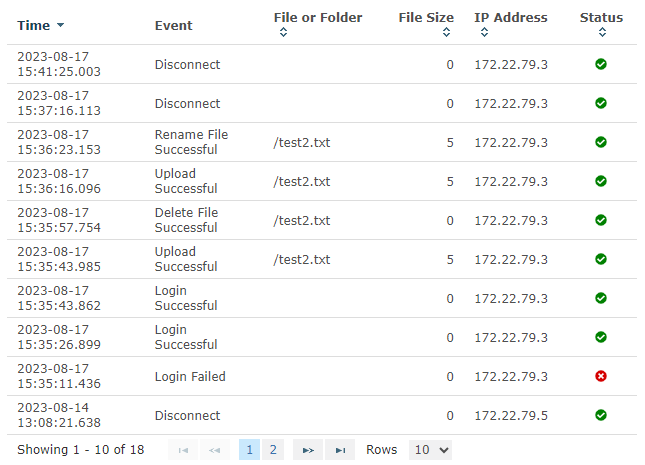645x465 pixels.
Task: Sort by the Status column arrows
Action: point(602,32)
